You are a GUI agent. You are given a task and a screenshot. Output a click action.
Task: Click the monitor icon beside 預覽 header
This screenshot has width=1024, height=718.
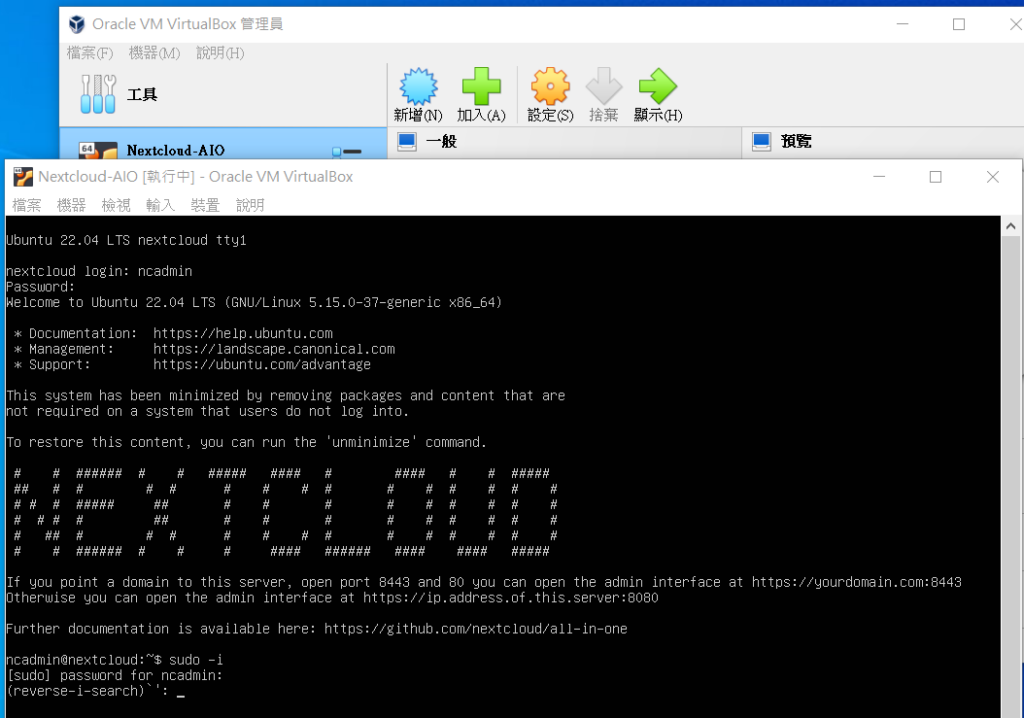coord(760,141)
